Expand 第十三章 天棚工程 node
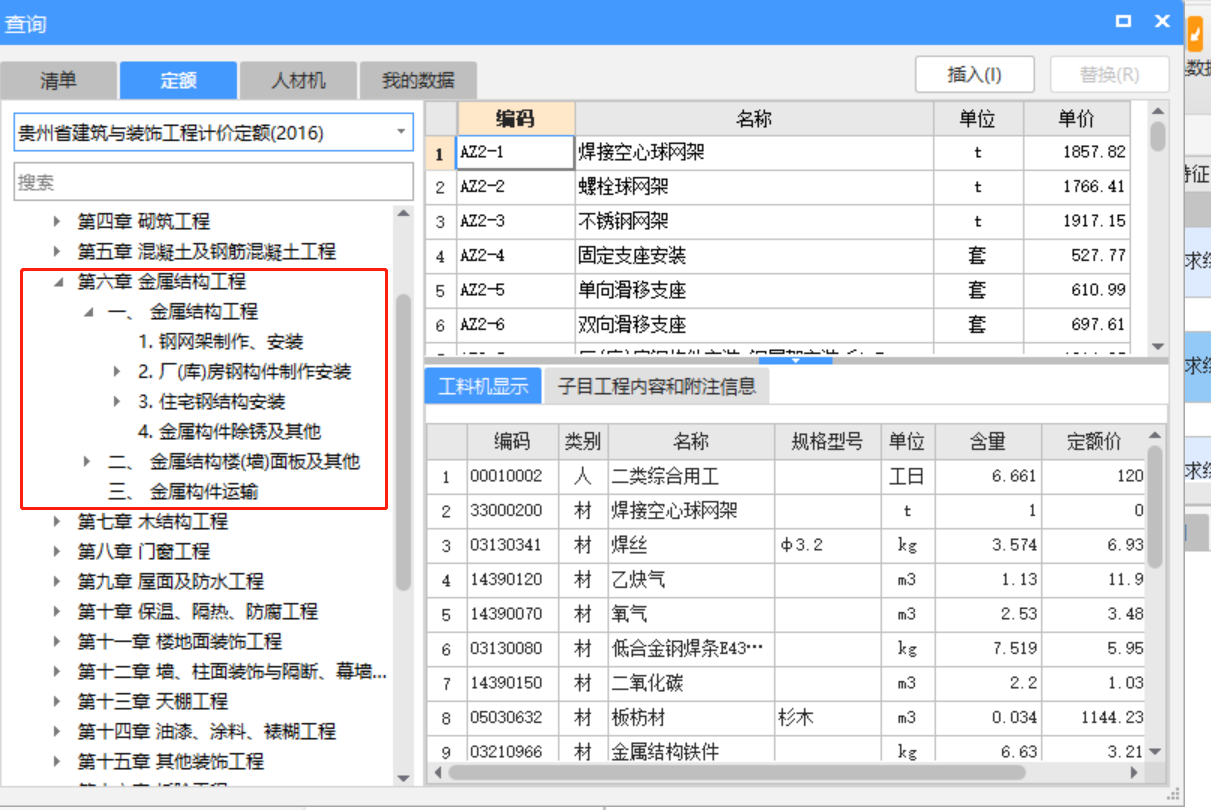1211x810 pixels. point(57,702)
